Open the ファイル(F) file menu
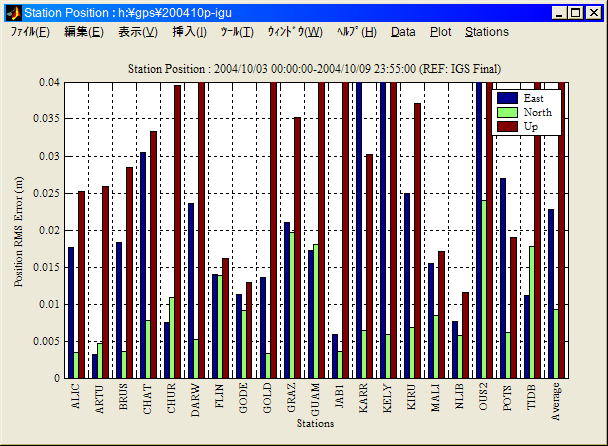 [30, 32]
